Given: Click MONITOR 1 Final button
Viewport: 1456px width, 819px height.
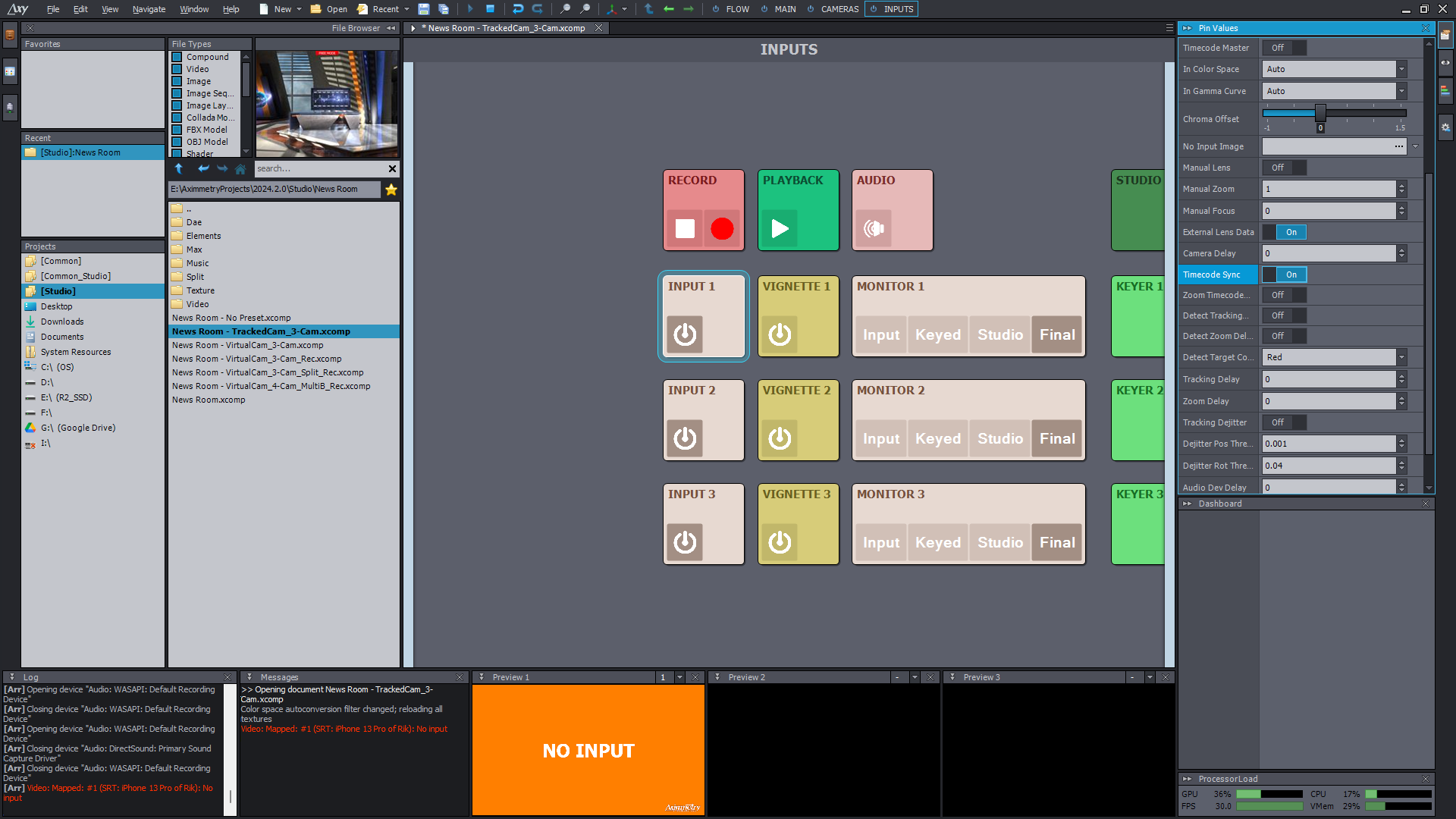Looking at the screenshot, I should [1057, 334].
